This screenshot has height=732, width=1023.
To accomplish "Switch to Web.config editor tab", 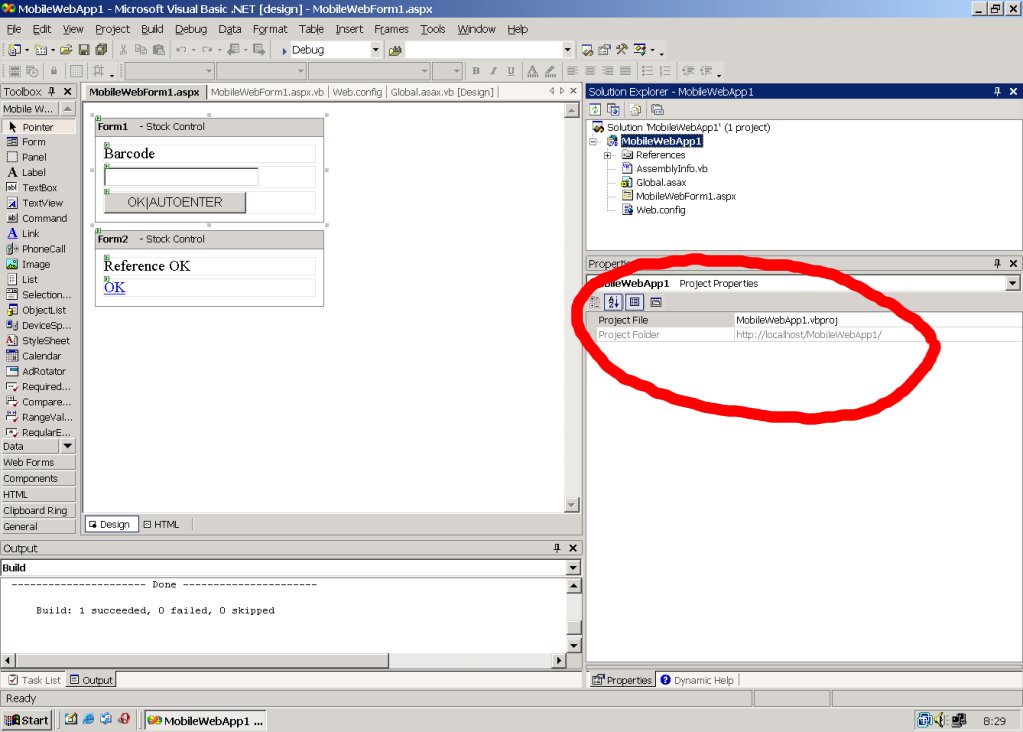I will click(x=357, y=92).
